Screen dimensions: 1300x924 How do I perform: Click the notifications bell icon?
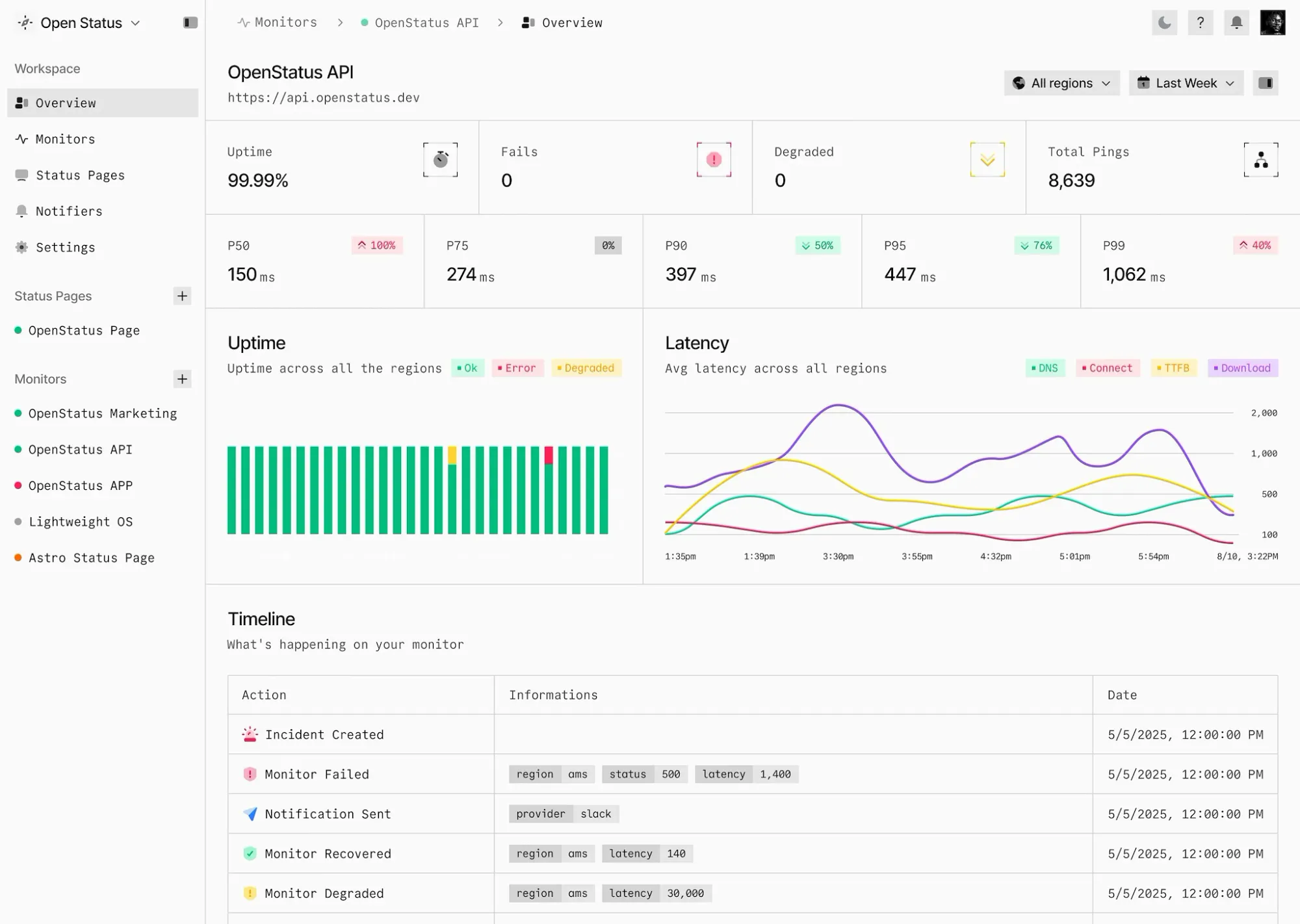click(1236, 23)
